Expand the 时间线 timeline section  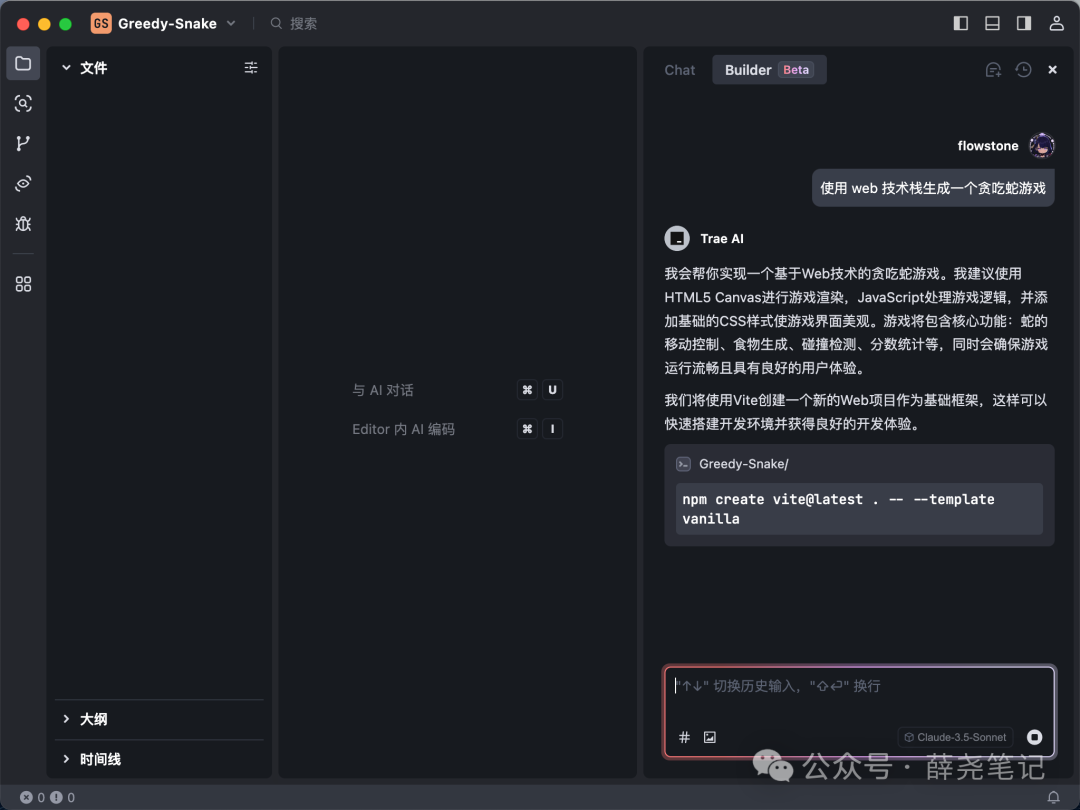click(66, 759)
